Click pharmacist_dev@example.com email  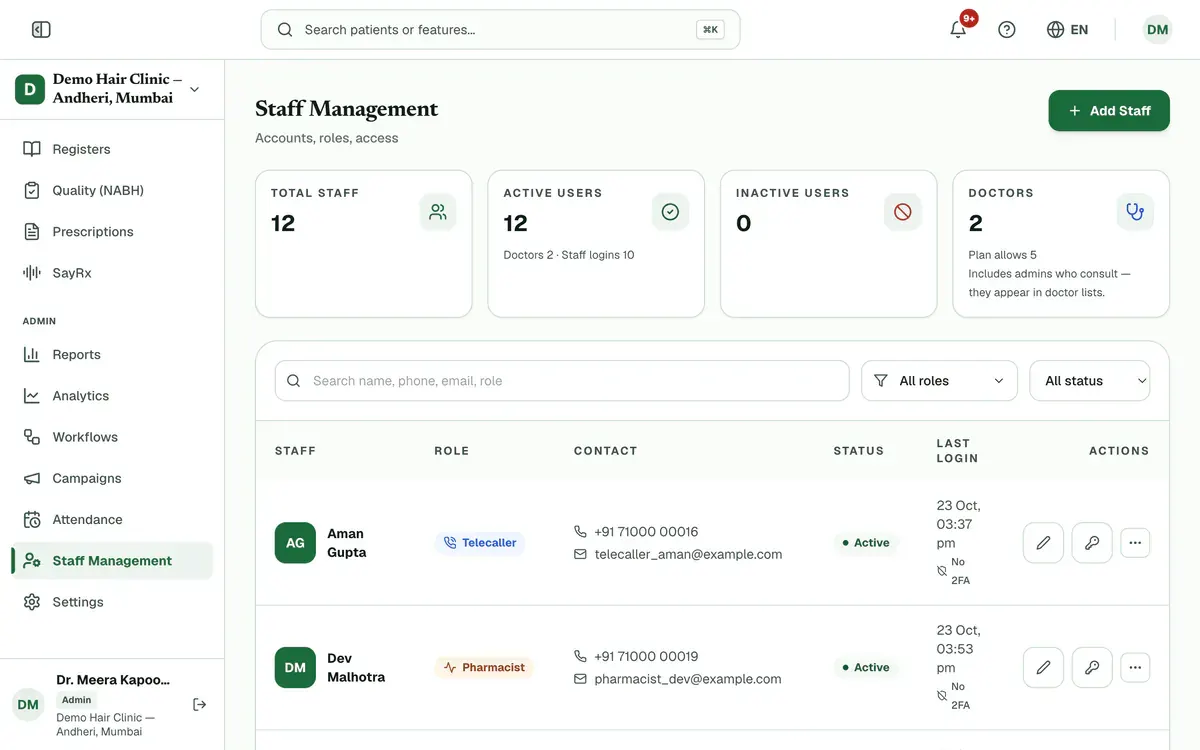(x=688, y=678)
